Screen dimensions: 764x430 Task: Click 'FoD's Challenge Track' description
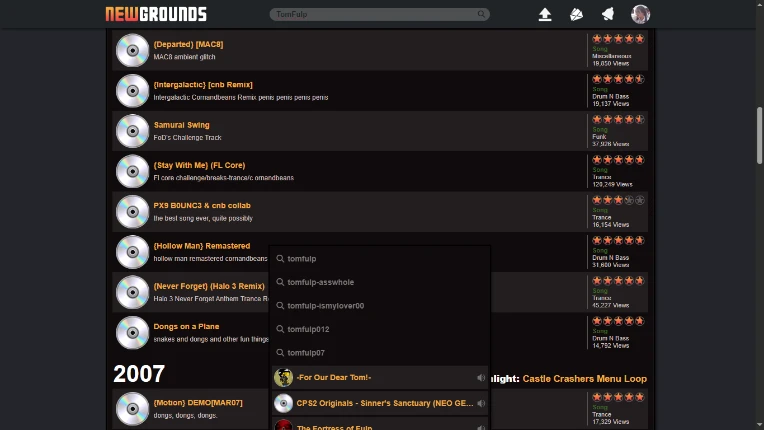(187, 138)
